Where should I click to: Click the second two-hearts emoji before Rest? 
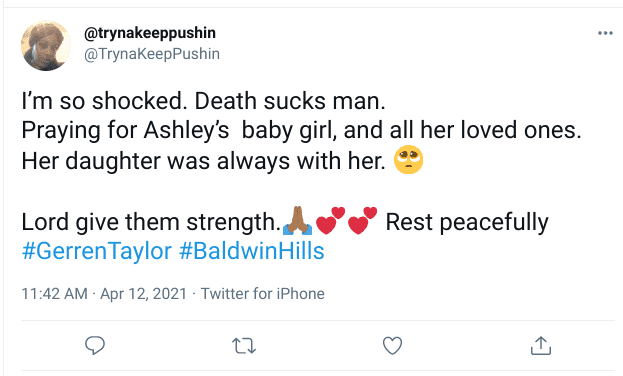[x=362, y=220]
